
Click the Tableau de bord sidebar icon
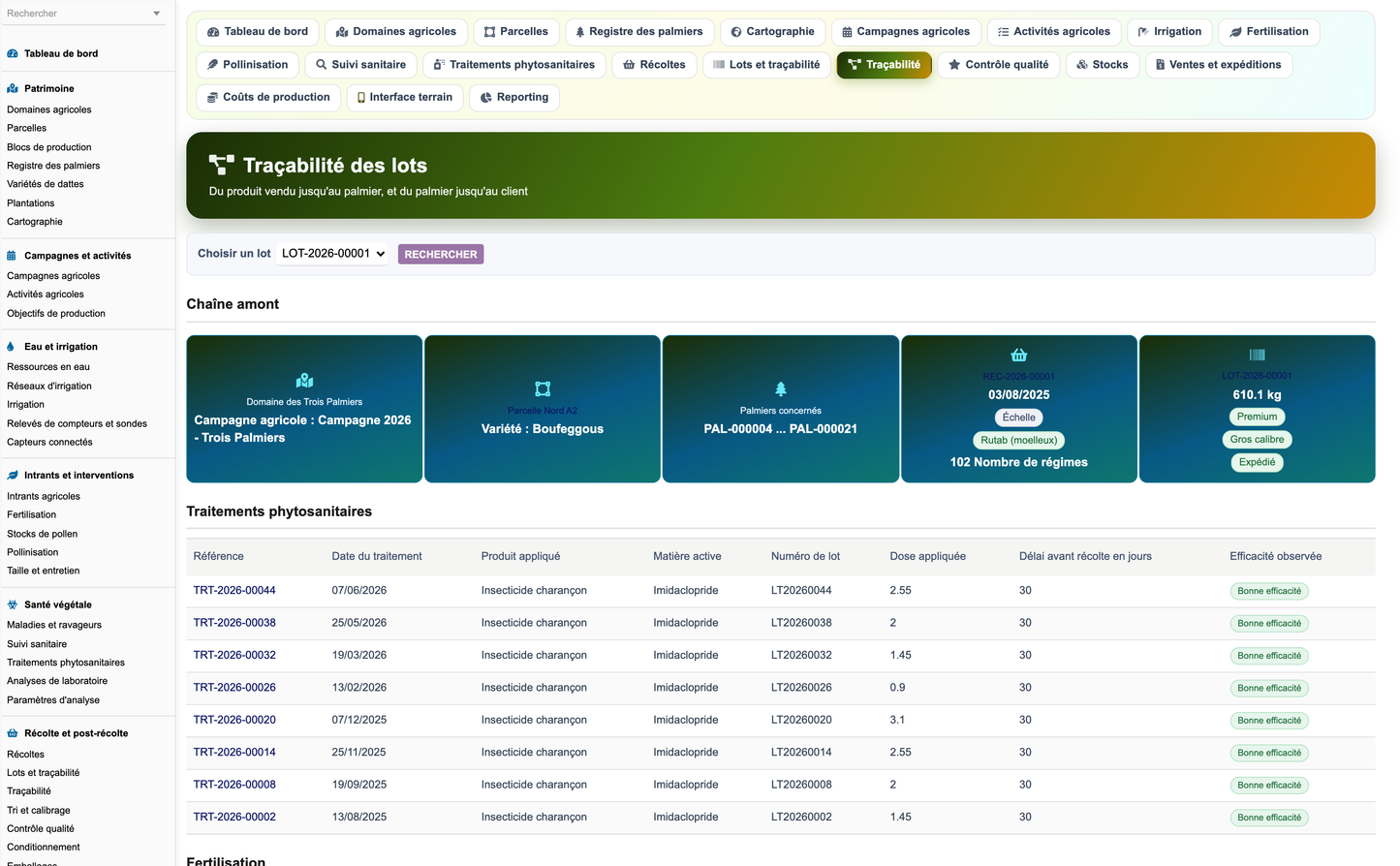(x=13, y=54)
